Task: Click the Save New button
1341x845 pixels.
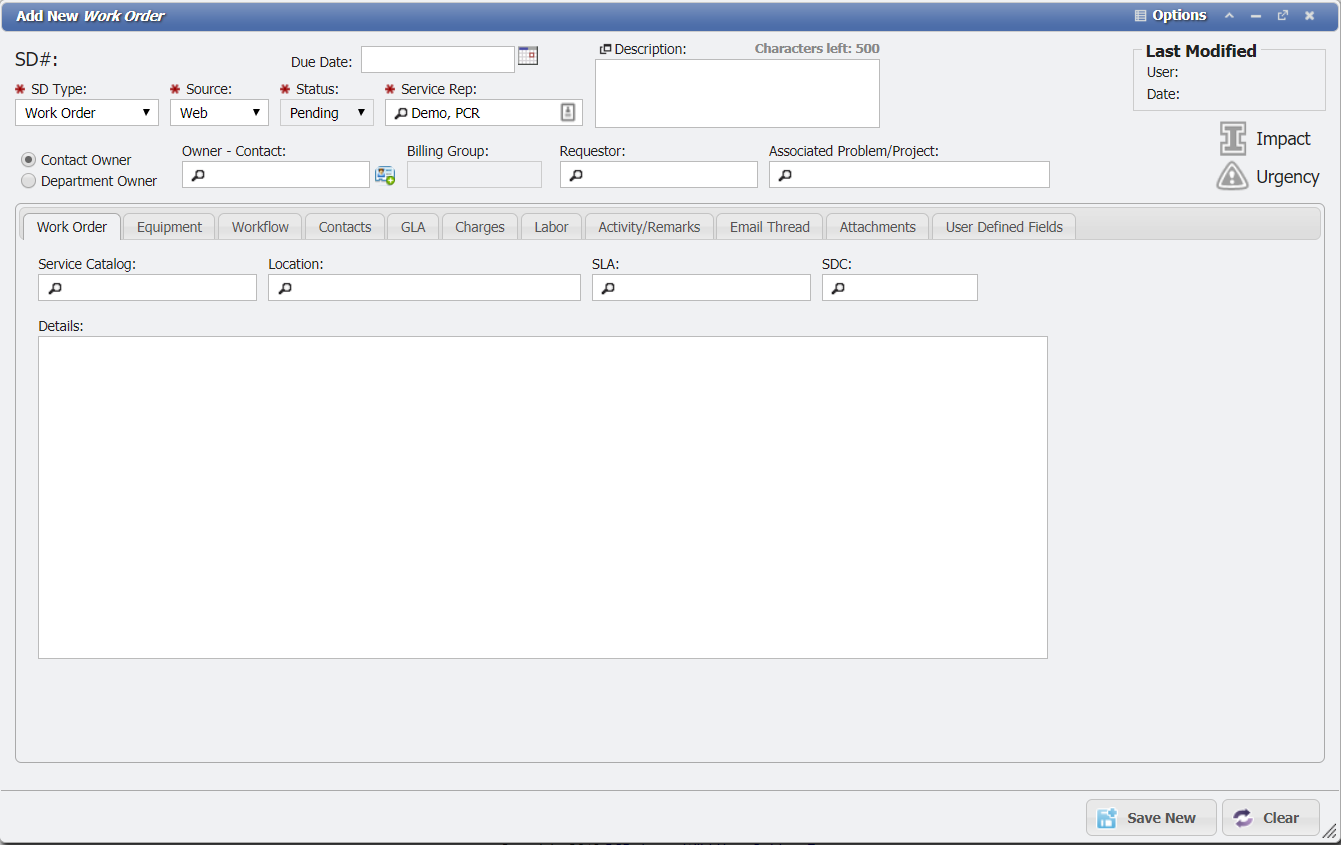Action: click(1150, 817)
